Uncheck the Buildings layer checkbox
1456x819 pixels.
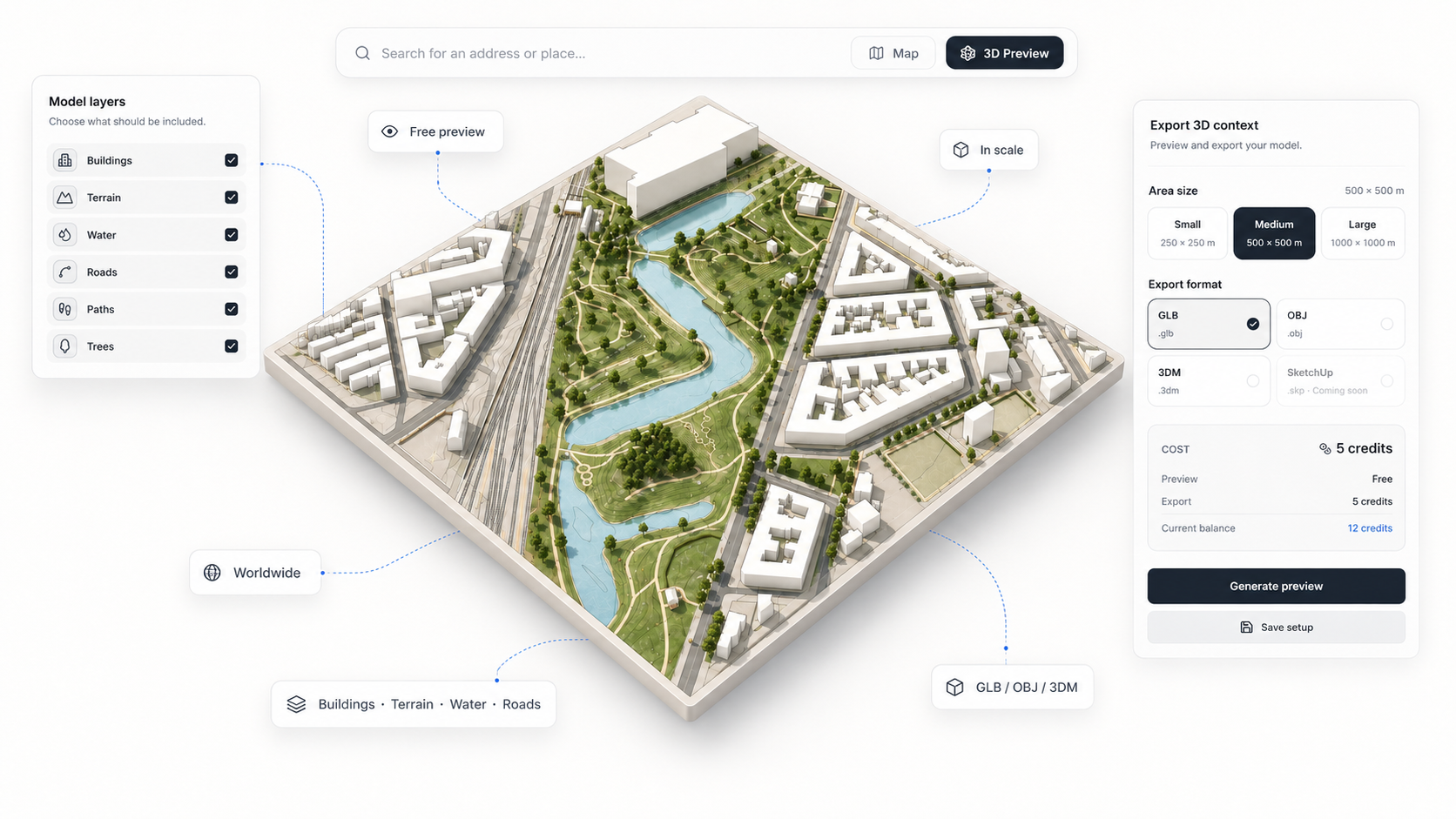click(x=231, y=160)
